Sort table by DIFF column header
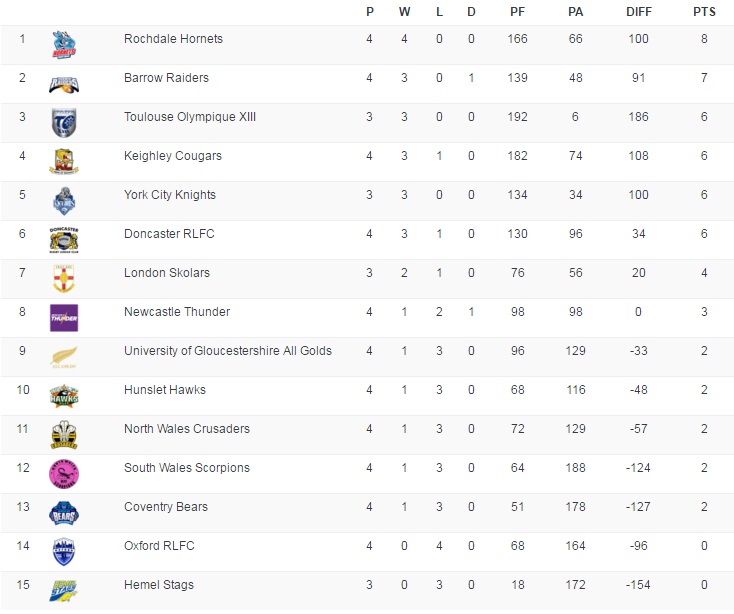The width and height of the screenshot is (734, 614). 637,12
